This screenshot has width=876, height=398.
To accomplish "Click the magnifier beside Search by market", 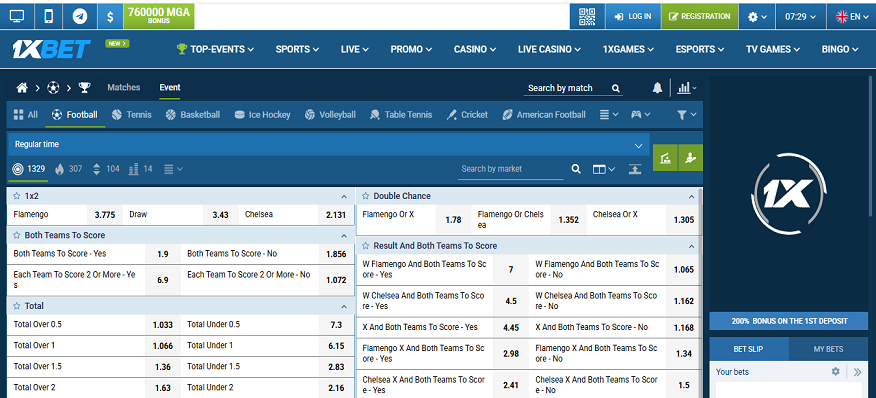I will click(x=576, y=169).
